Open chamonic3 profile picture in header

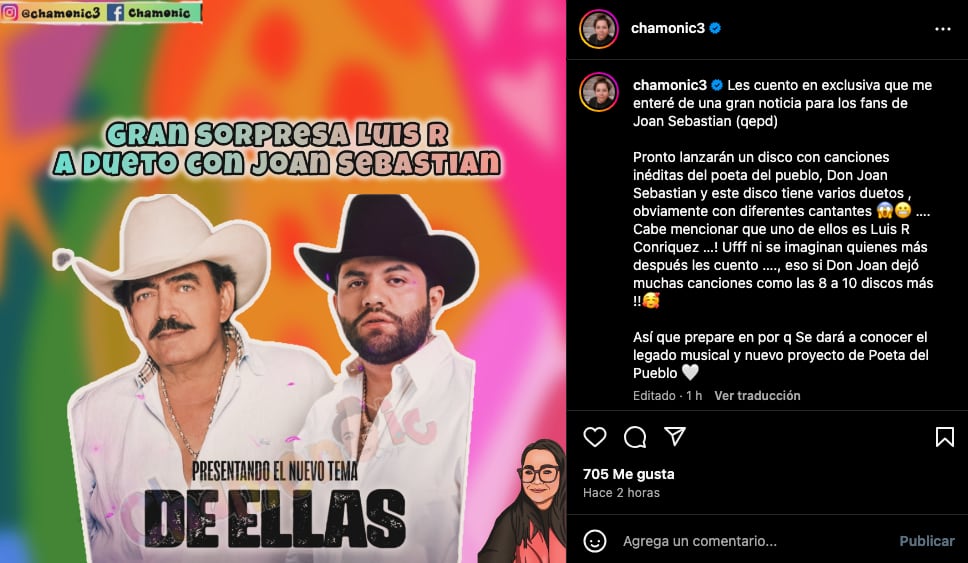(x=599, y=29)
